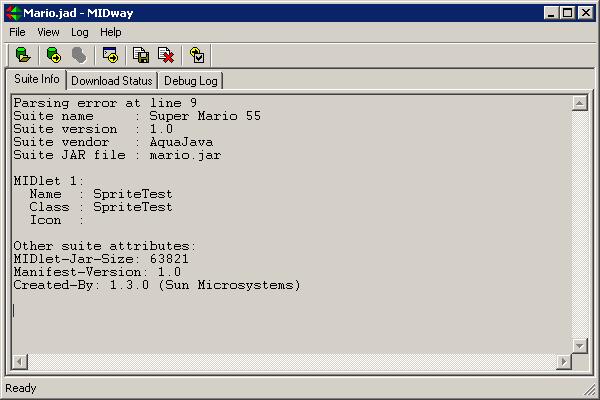Click the vertical scrollbar down arrow
This screenshot has width=600, height=400.
tap(580, 346)
